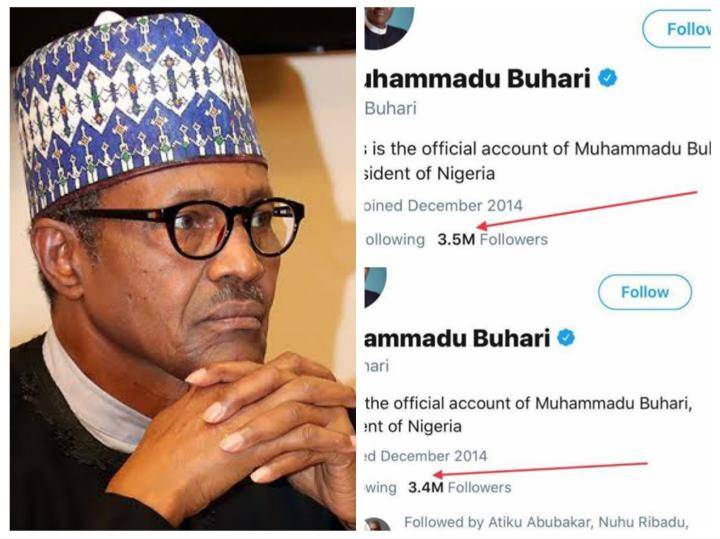Open Following list on upper profile

[394, 240]
